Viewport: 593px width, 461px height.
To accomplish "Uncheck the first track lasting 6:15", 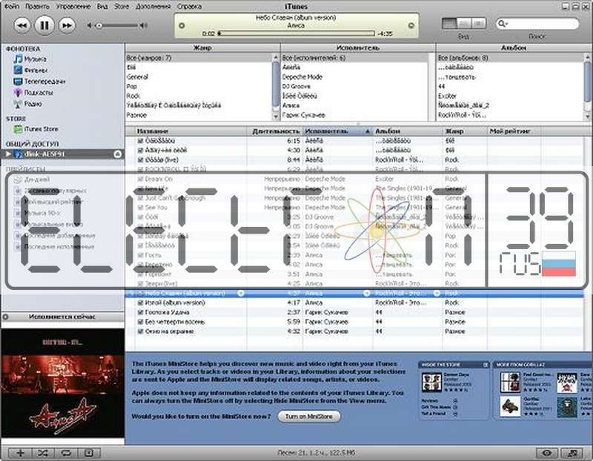I will (140, 141).
